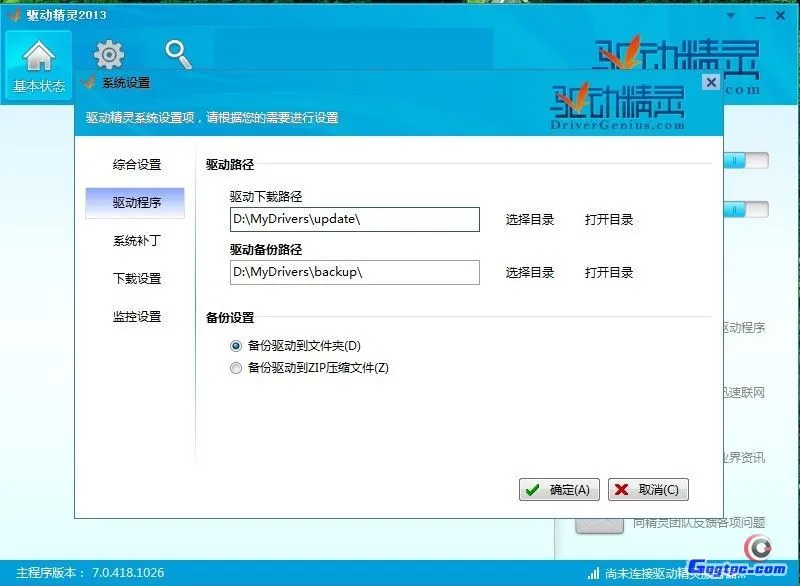
Task: Open the 系统补丁 settings section
Action: (x=136, y=240)
